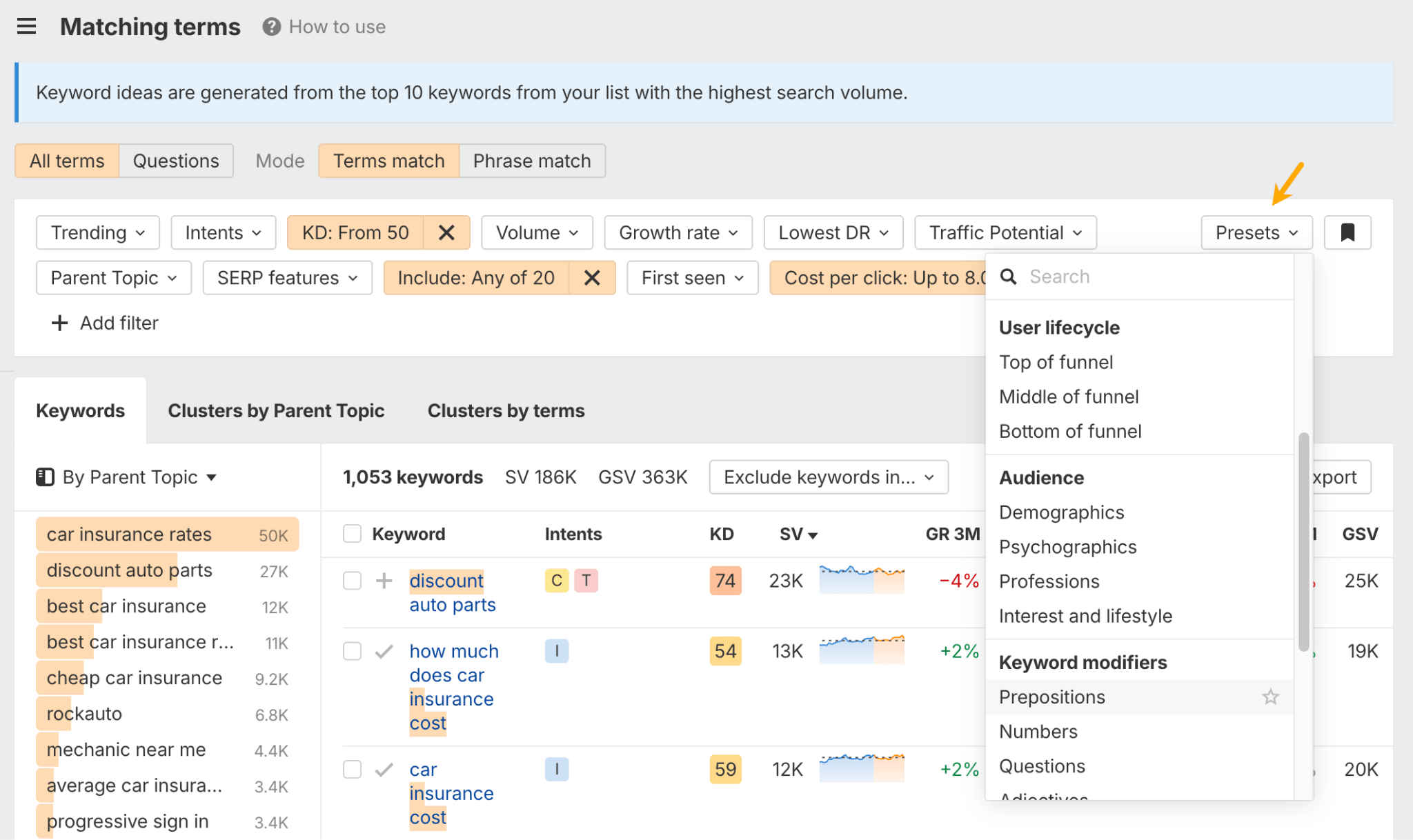
Task: Click the search magnifier in the Presets panel
Action: coord(1008,276)
